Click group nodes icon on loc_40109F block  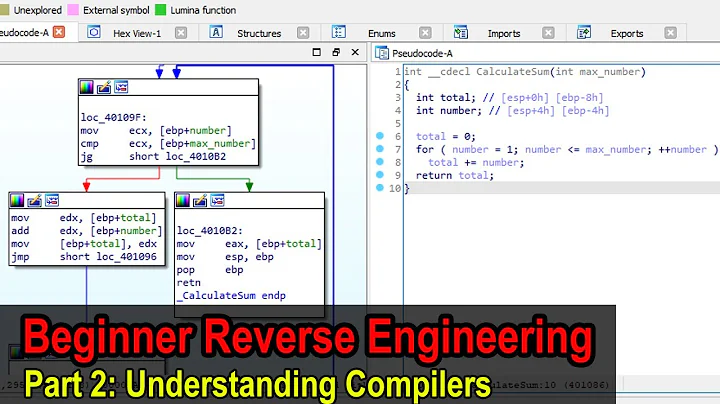pyautogui.click(x=121, y=87)
